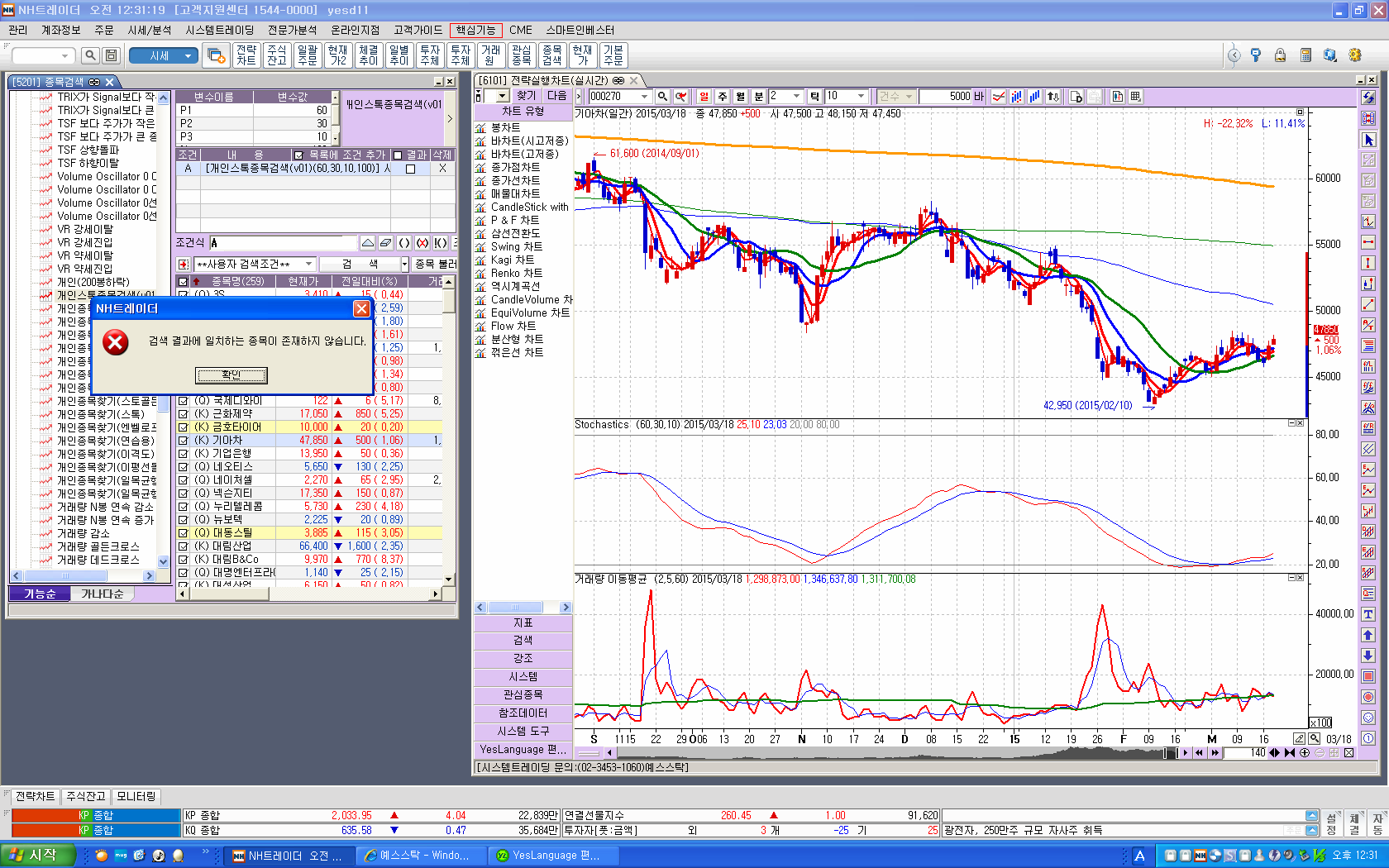Viewport: 1389px width, 868px height.
Task: Click the triangle icon beside the 조건식 field
Action: click(x=367, y=243)
